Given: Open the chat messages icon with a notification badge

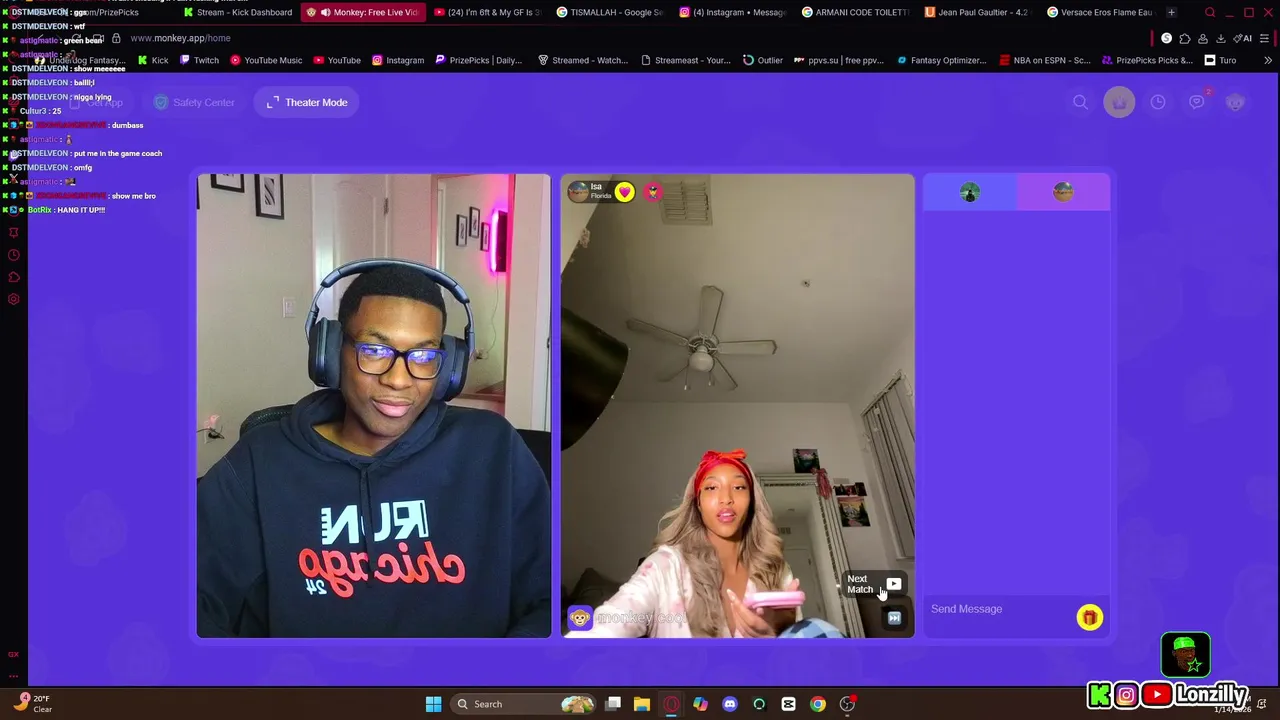Looking at the screenshot, I should tap(1197, 101).
